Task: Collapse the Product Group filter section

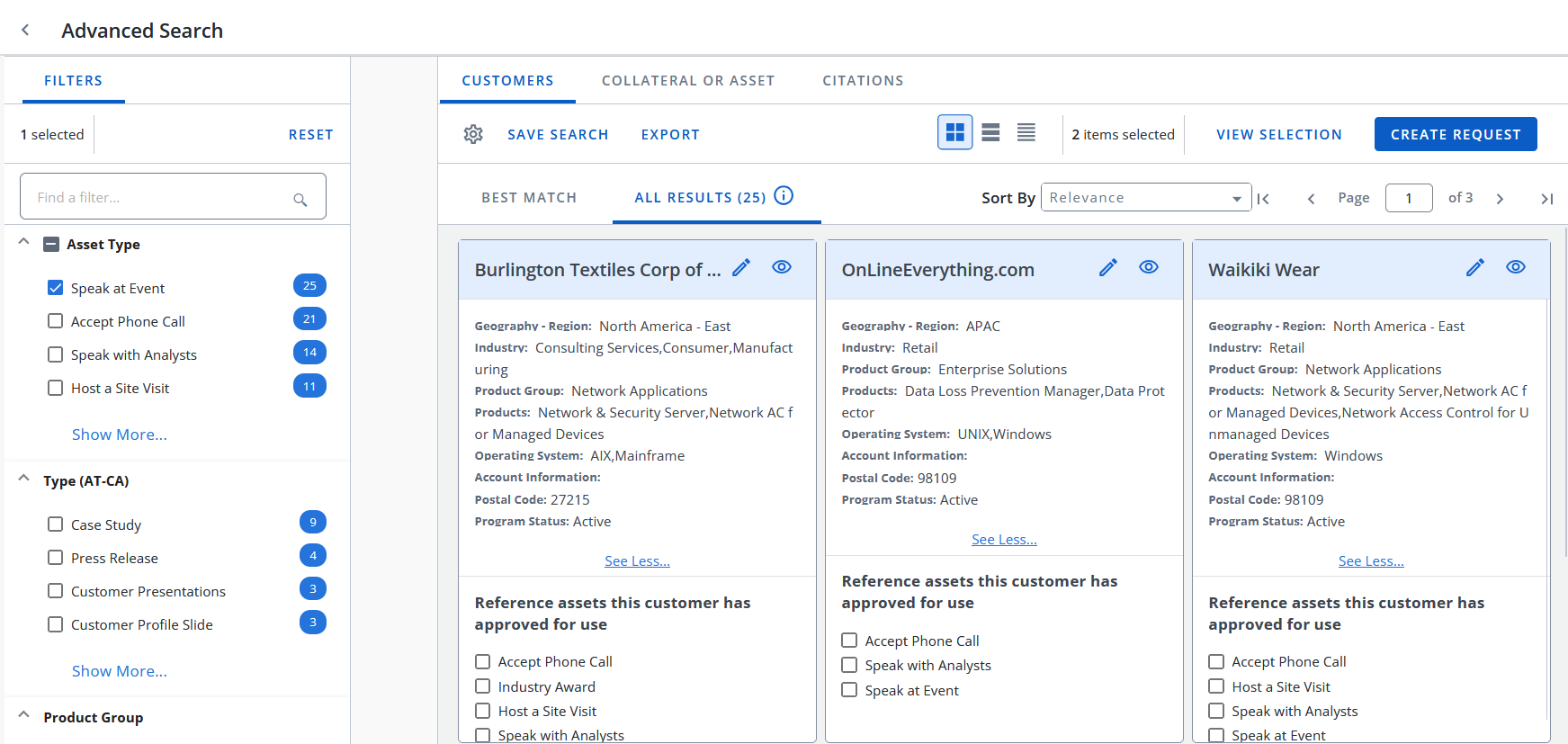Action: [24, 714]
